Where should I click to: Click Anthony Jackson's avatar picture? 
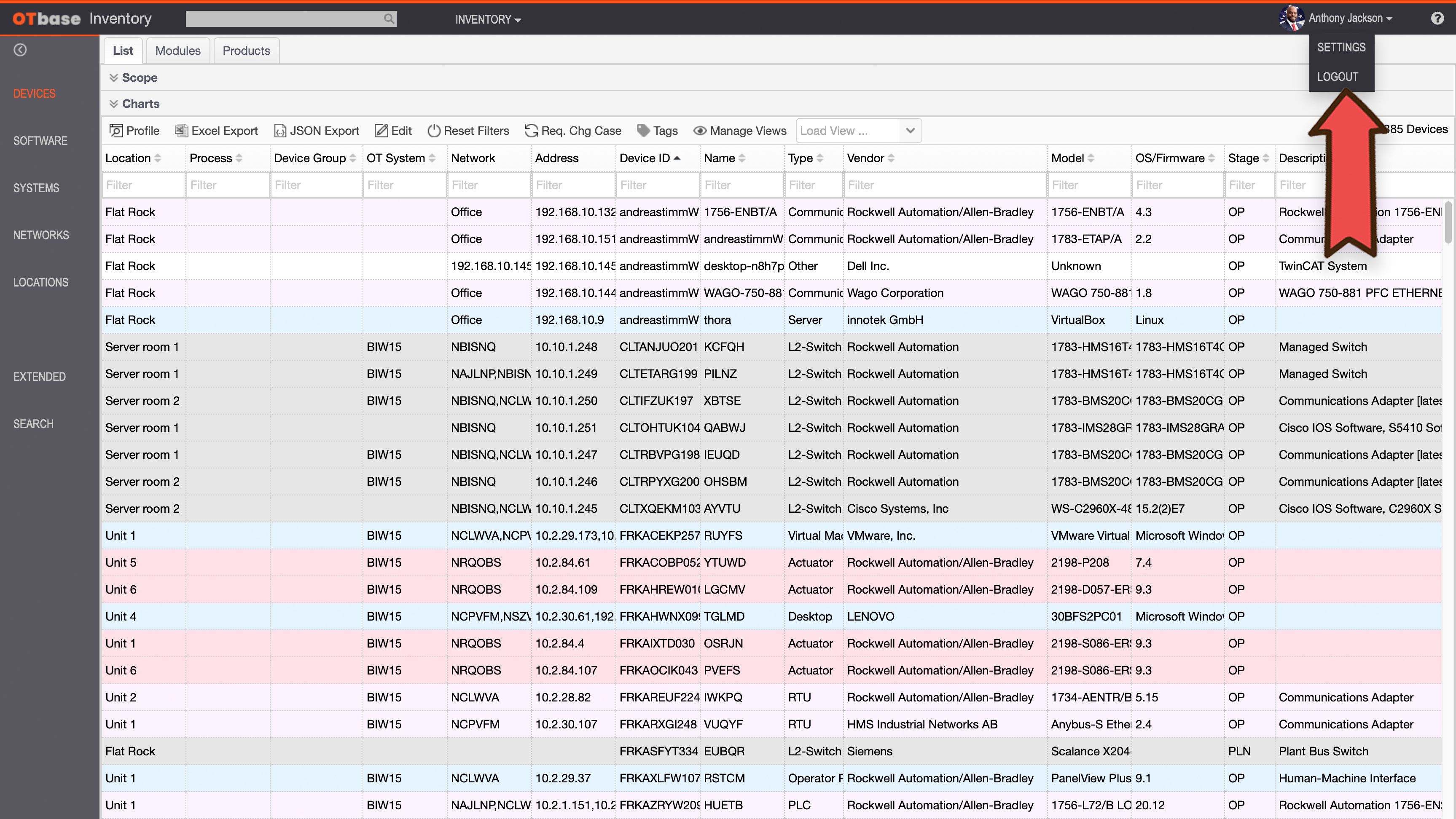[1292, 18]
